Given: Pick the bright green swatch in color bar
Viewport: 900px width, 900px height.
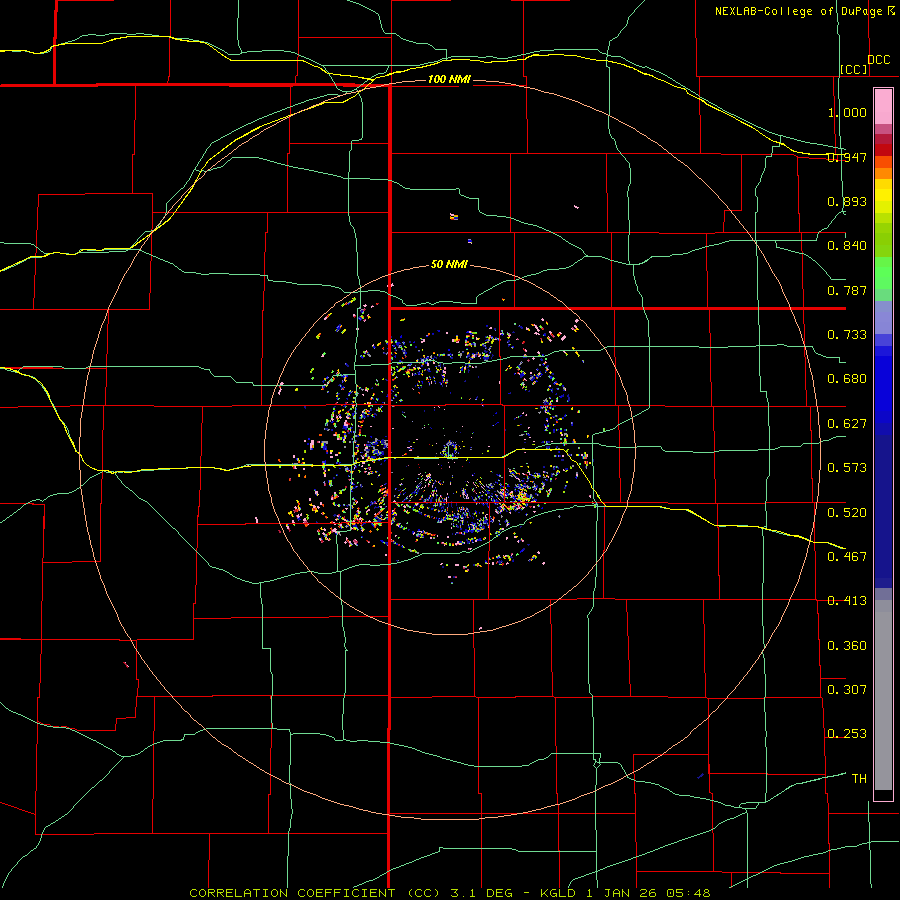Looking at the screenshot, I should coord(883,273).
